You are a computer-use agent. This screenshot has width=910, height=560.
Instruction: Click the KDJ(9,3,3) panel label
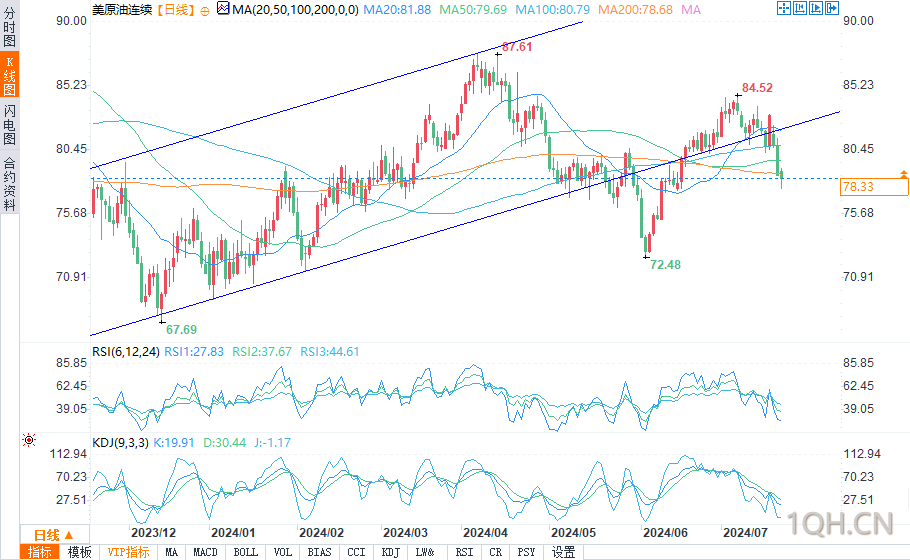(120, 443)
